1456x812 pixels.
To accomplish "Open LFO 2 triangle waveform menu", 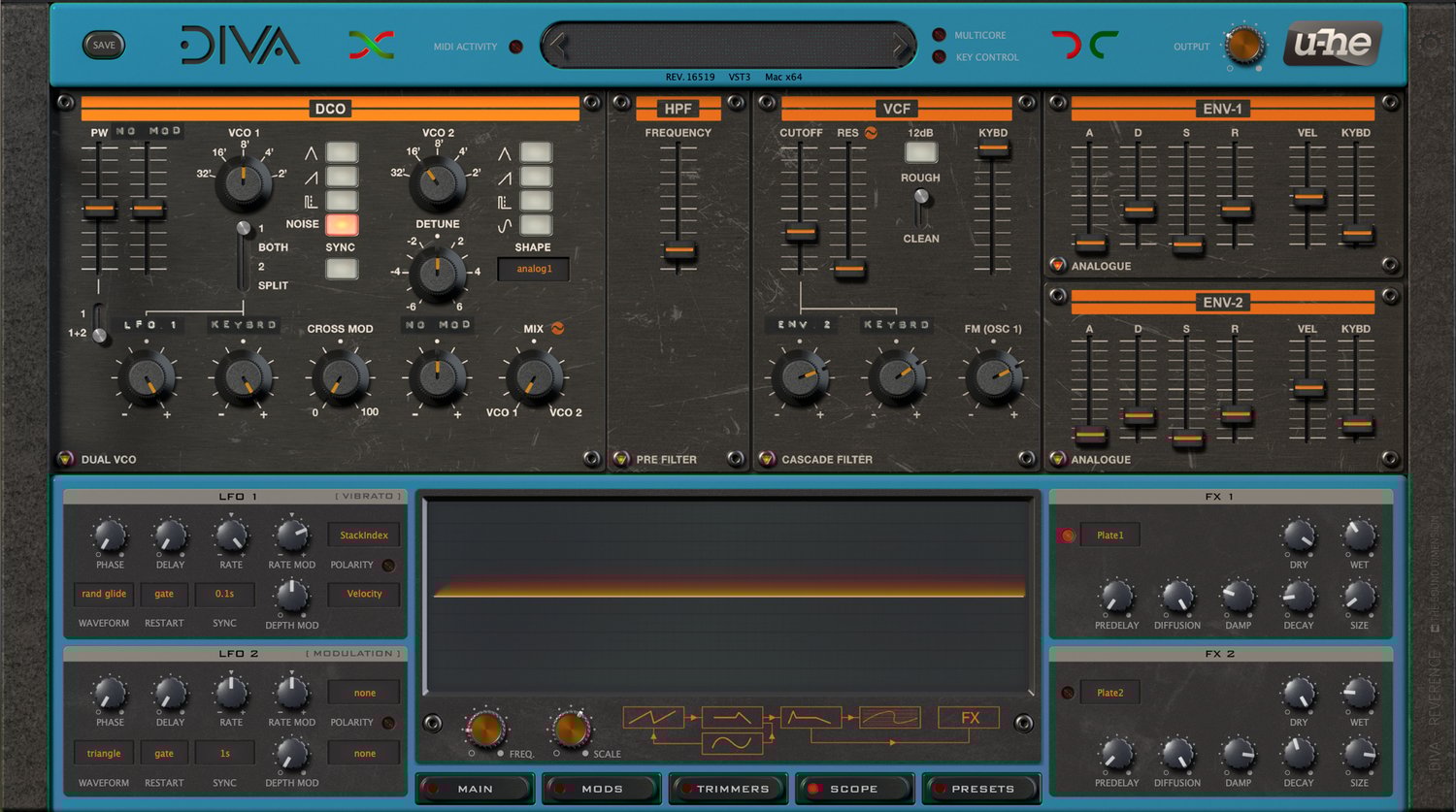I will click(x=104, y=753).
